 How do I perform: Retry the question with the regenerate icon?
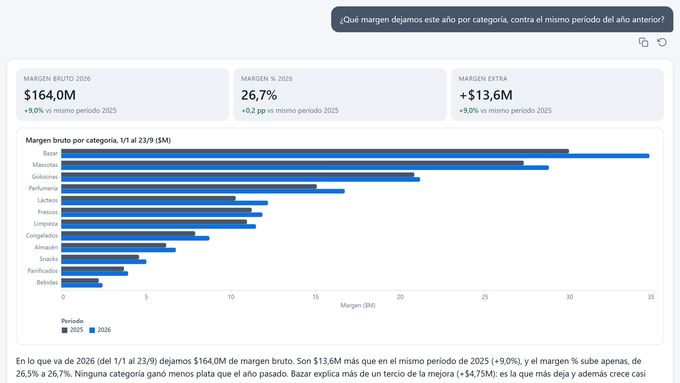pyautogui.click(x=662, y=42)
